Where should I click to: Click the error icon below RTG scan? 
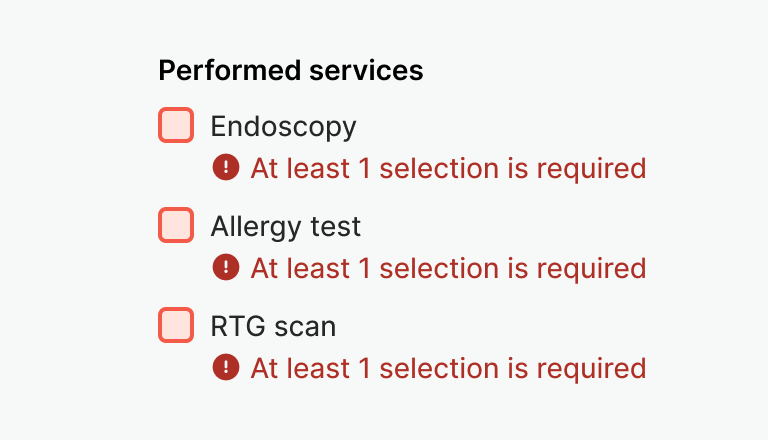226,367
